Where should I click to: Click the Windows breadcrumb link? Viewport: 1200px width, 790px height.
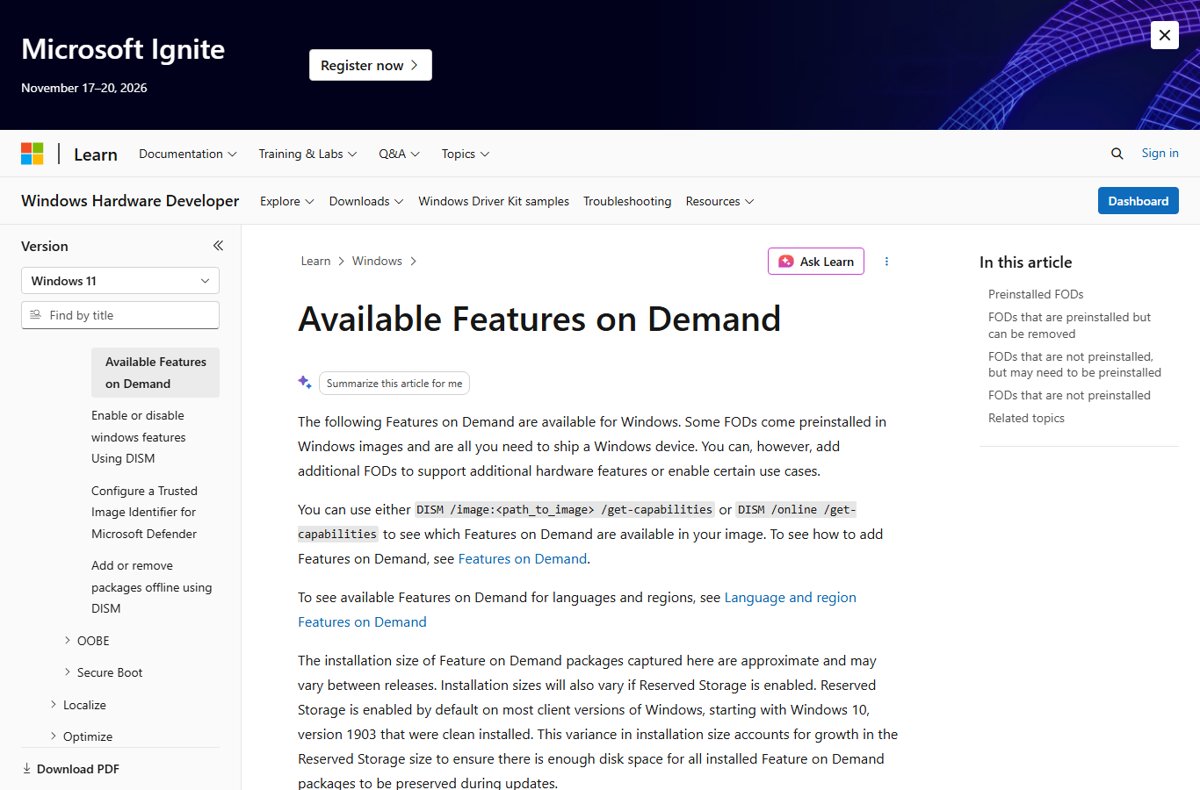click(377, 261)
